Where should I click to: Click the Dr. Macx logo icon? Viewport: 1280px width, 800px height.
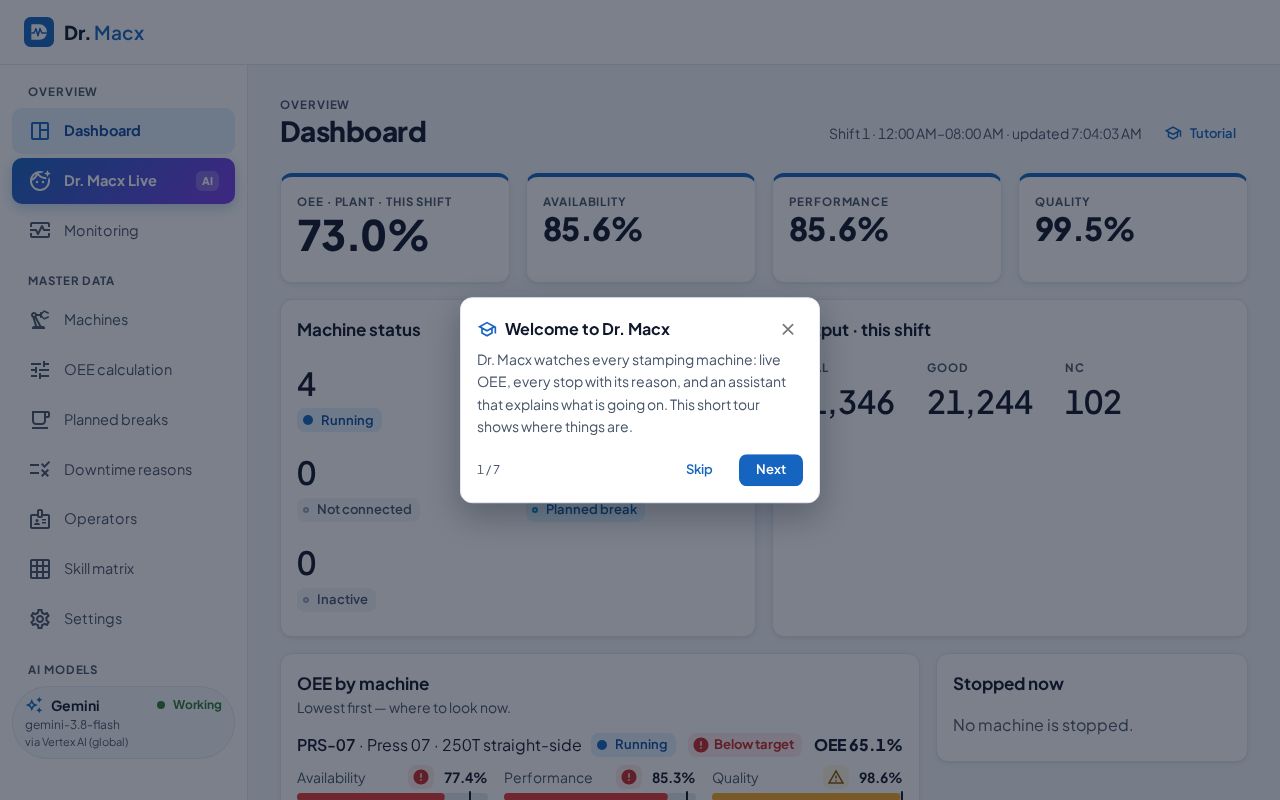point(39,33)
